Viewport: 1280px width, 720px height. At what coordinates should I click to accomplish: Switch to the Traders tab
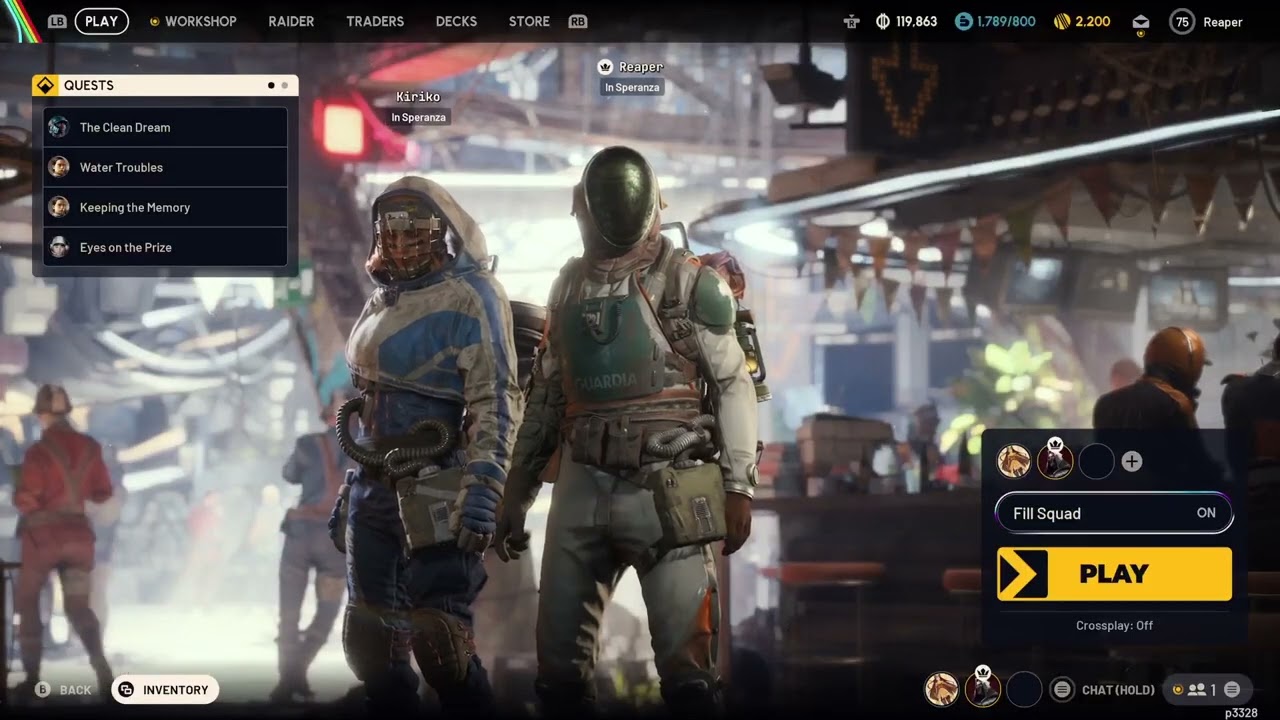click(375, 21)
